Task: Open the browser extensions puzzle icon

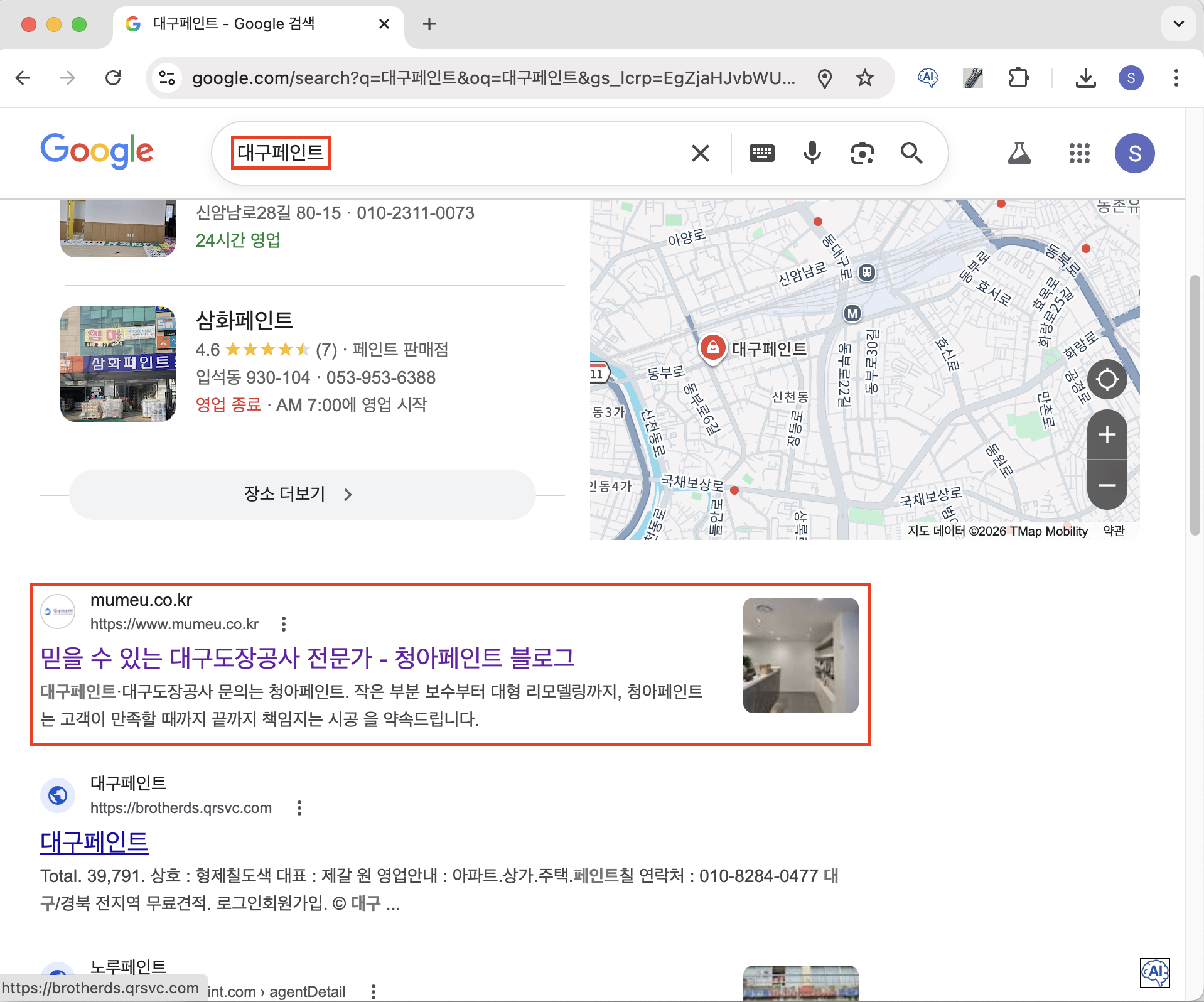Action: 1018,78
